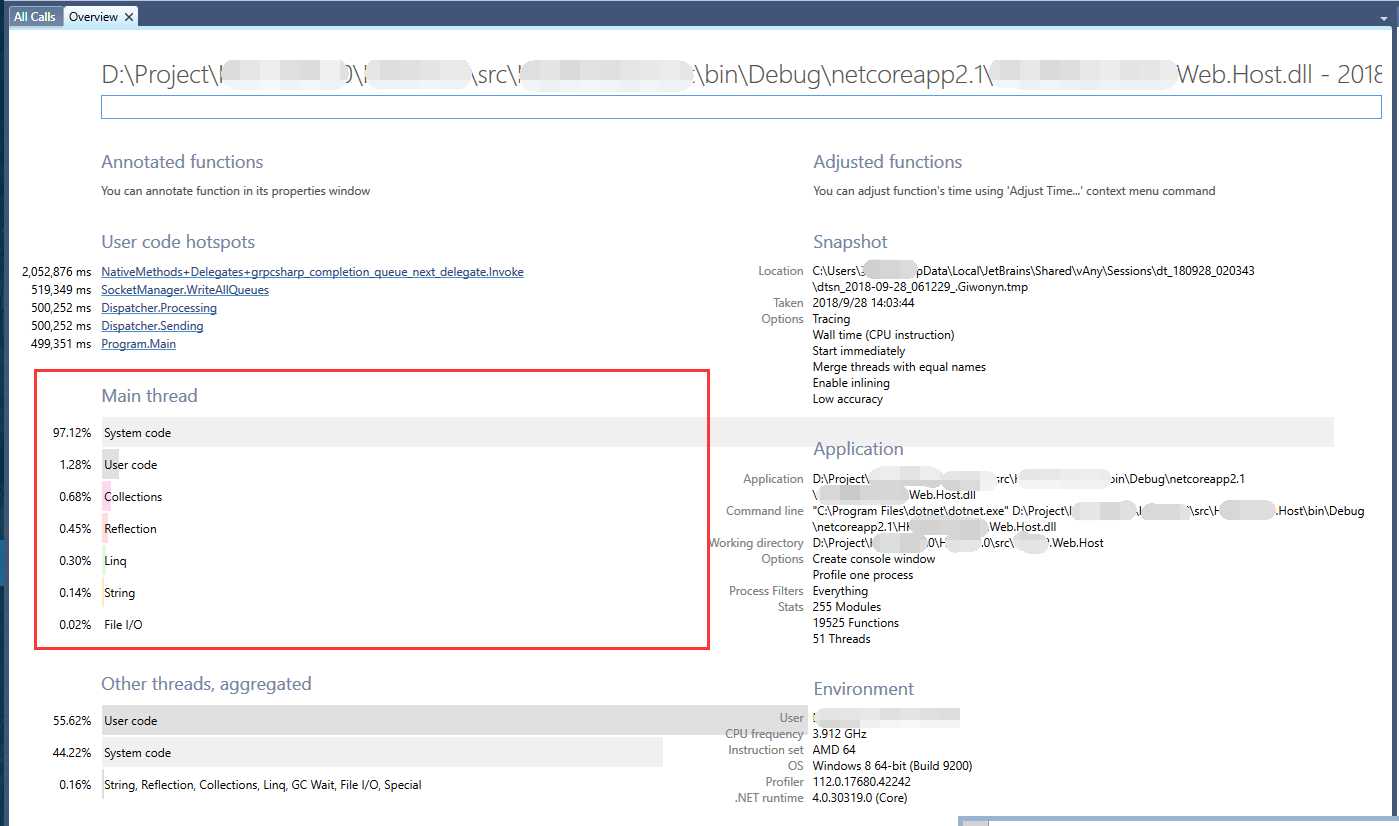Select Collections row in Main thread

tap(133, 497)
